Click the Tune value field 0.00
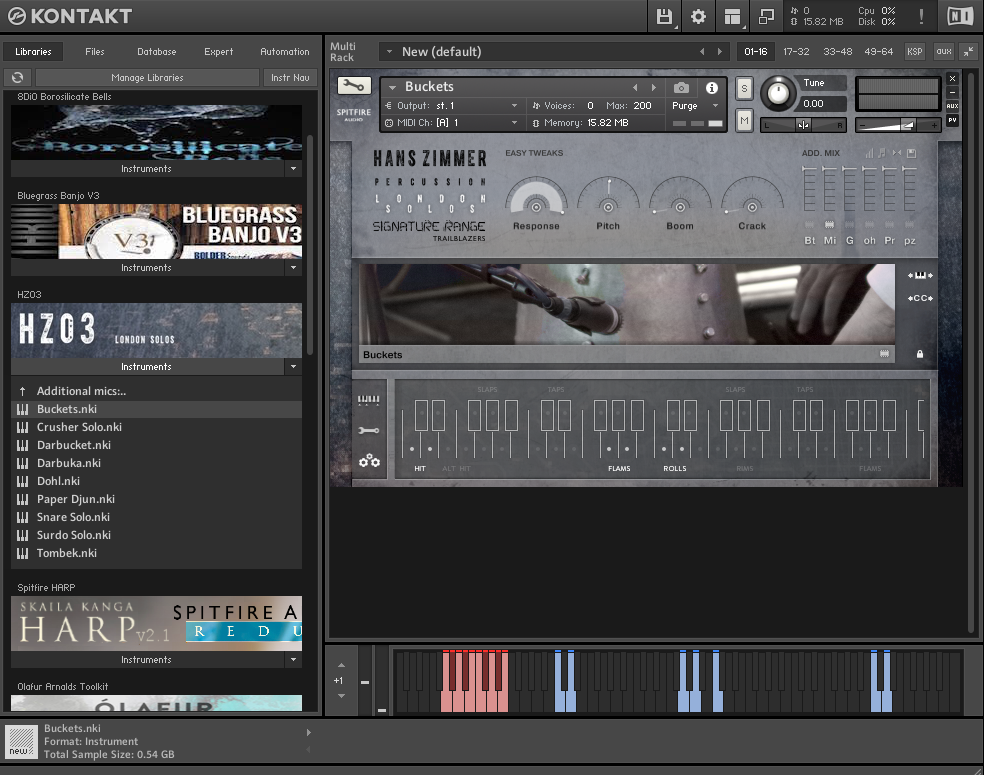 point(822,104)
